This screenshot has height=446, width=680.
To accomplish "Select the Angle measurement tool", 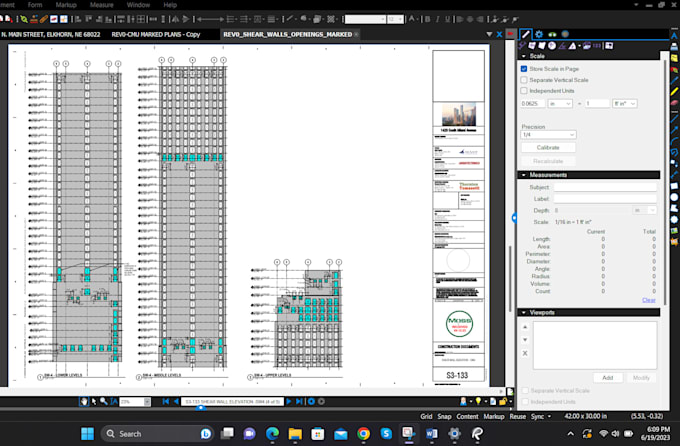I will click(x=562, y=46).
